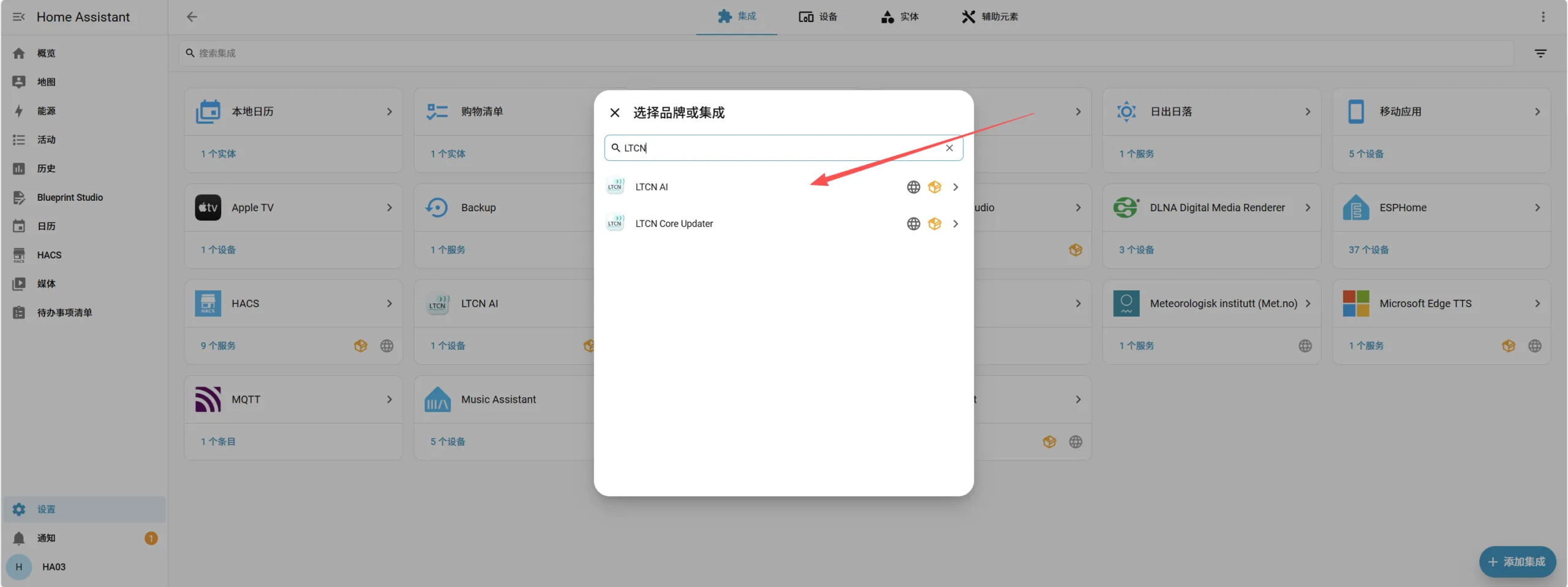Open the DLNA Digital Media Renderer icon

(x=1126, y=208)
